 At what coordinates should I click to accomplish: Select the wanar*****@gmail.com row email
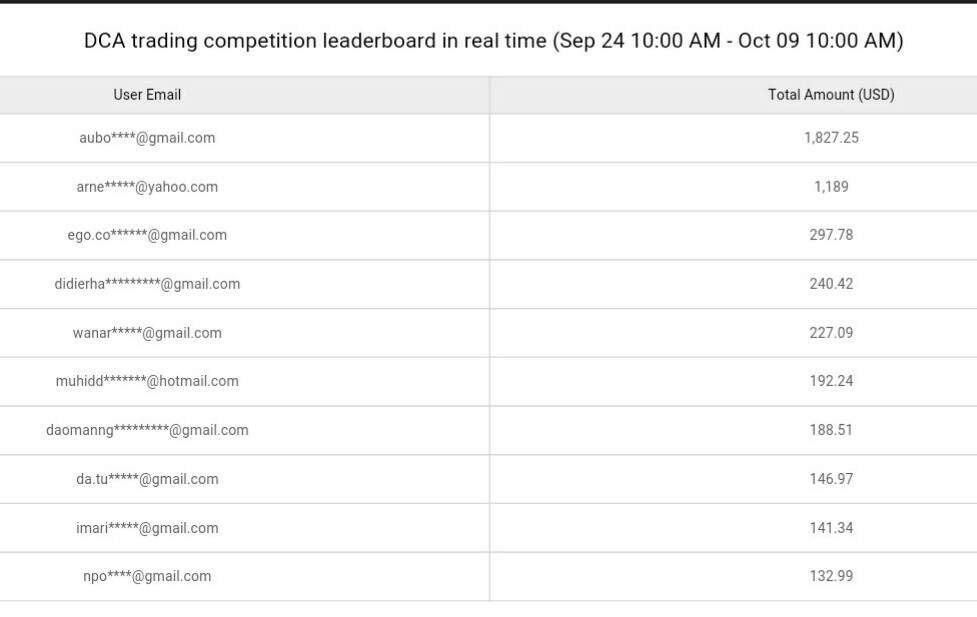pyautogui.click(x=147, y=333)
